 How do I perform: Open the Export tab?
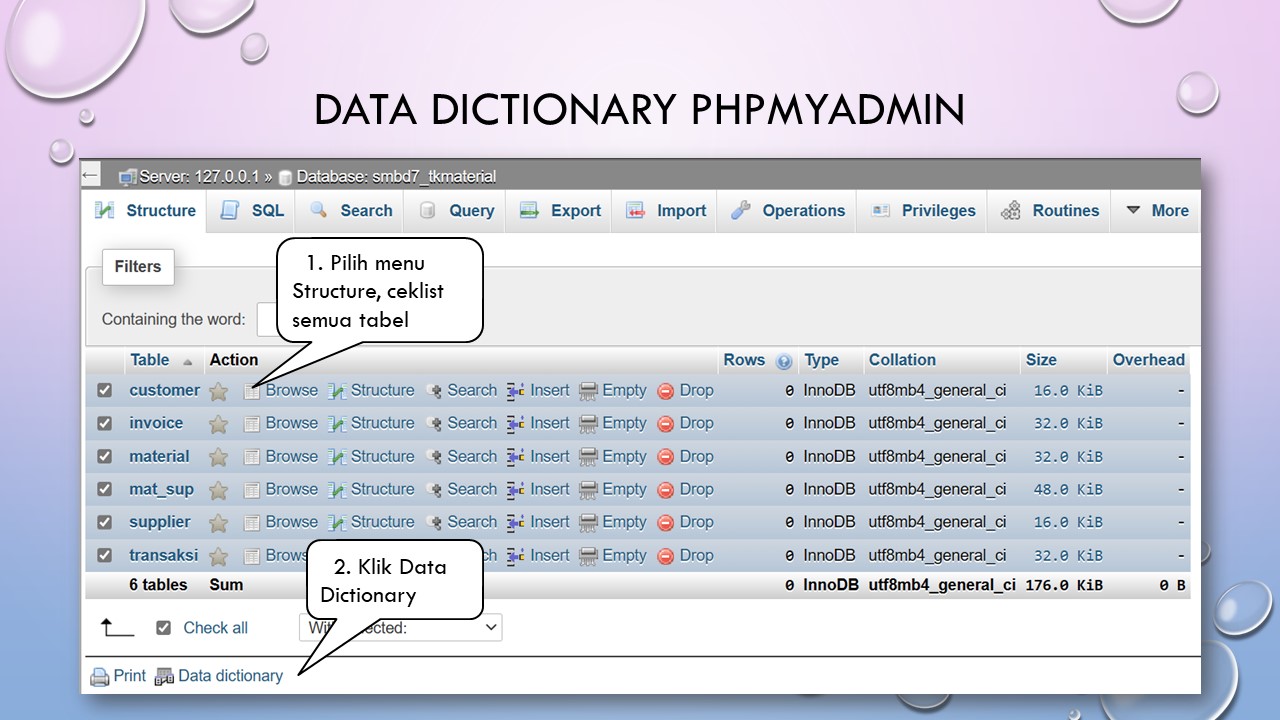561,211
